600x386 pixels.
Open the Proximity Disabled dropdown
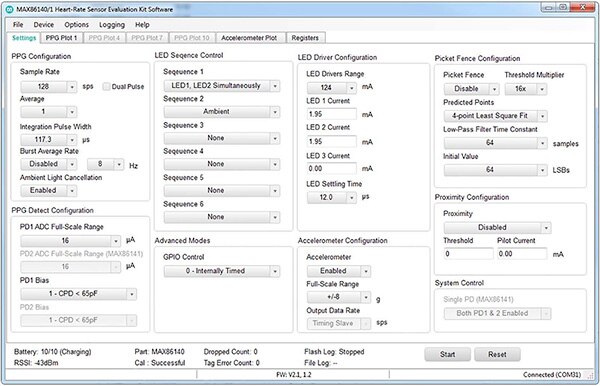click(x=497, y=228)
